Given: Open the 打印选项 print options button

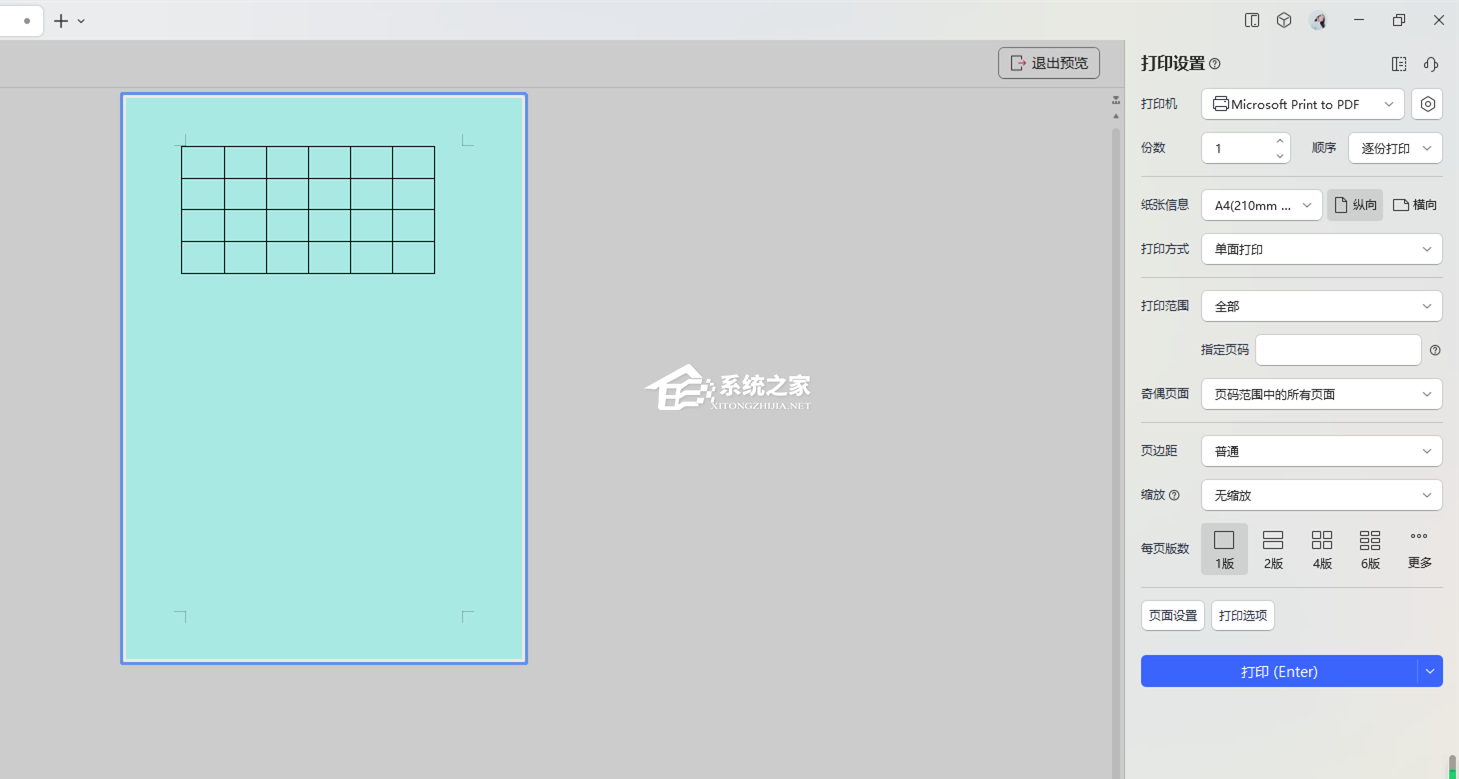Looking at the screenshot, I should click(x=1243, y=615).
